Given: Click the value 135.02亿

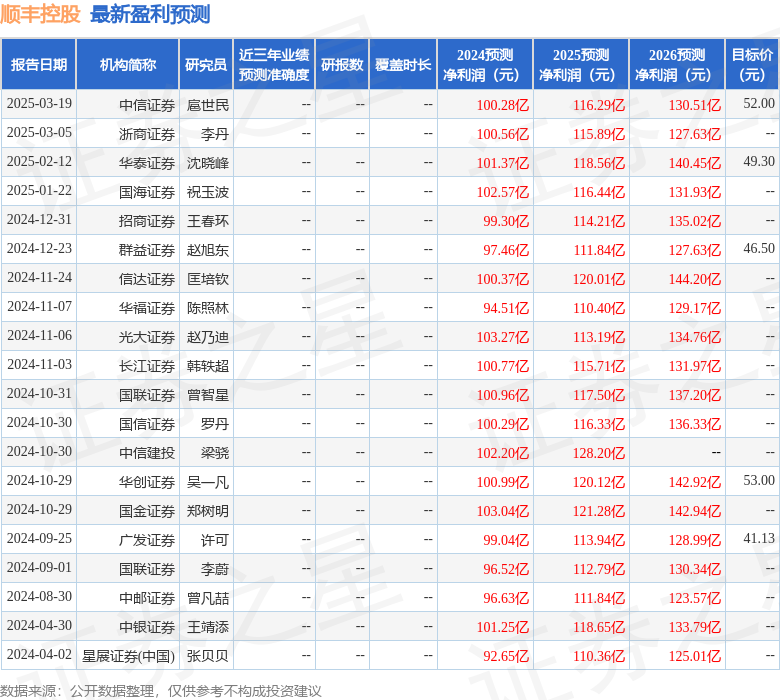Looking at the screenshot, I should 695,221.
